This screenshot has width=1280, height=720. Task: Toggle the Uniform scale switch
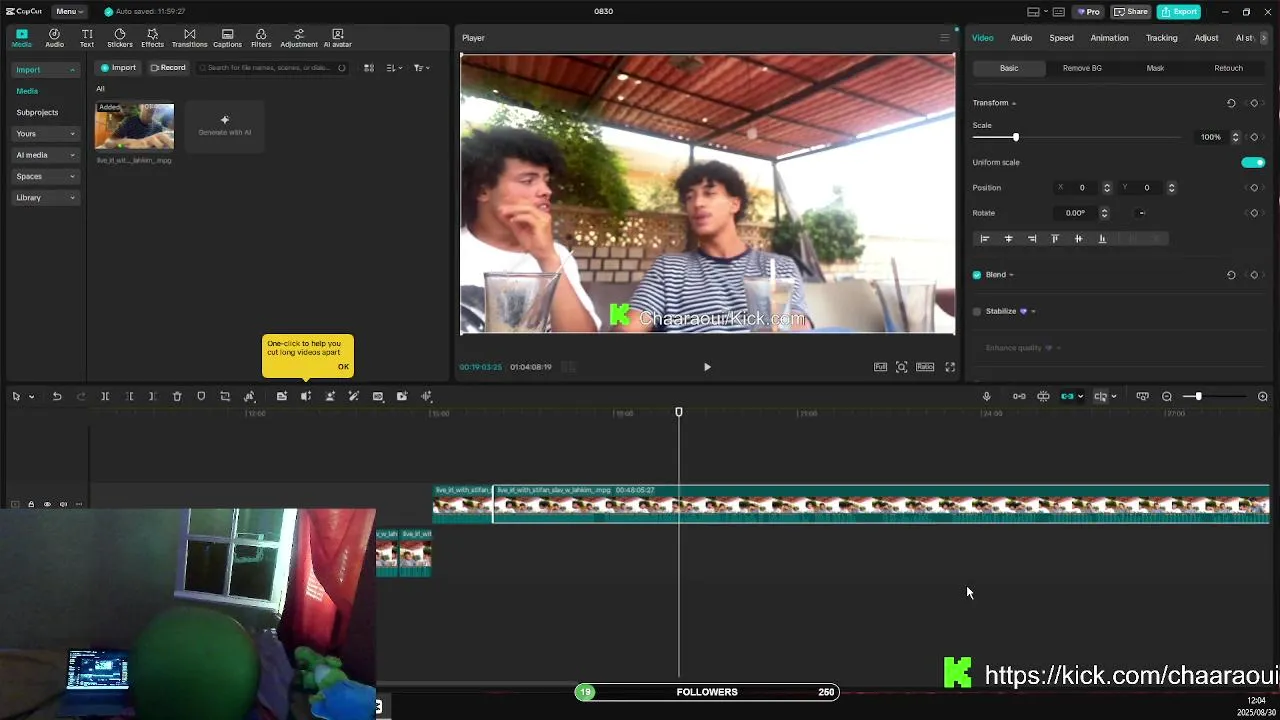1252,162
